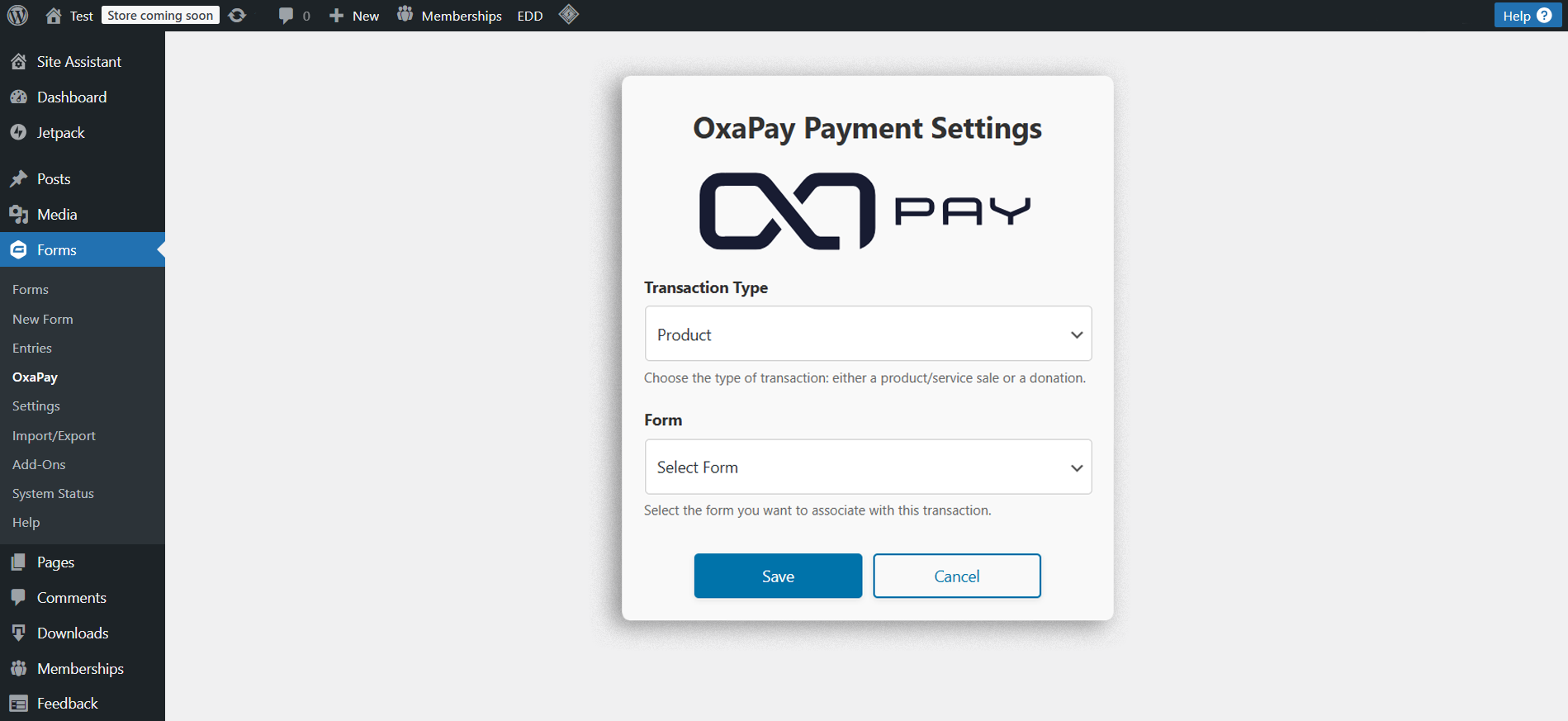
Task: Open the comments bubble icon in admin bar
Action: click(287, 16)
